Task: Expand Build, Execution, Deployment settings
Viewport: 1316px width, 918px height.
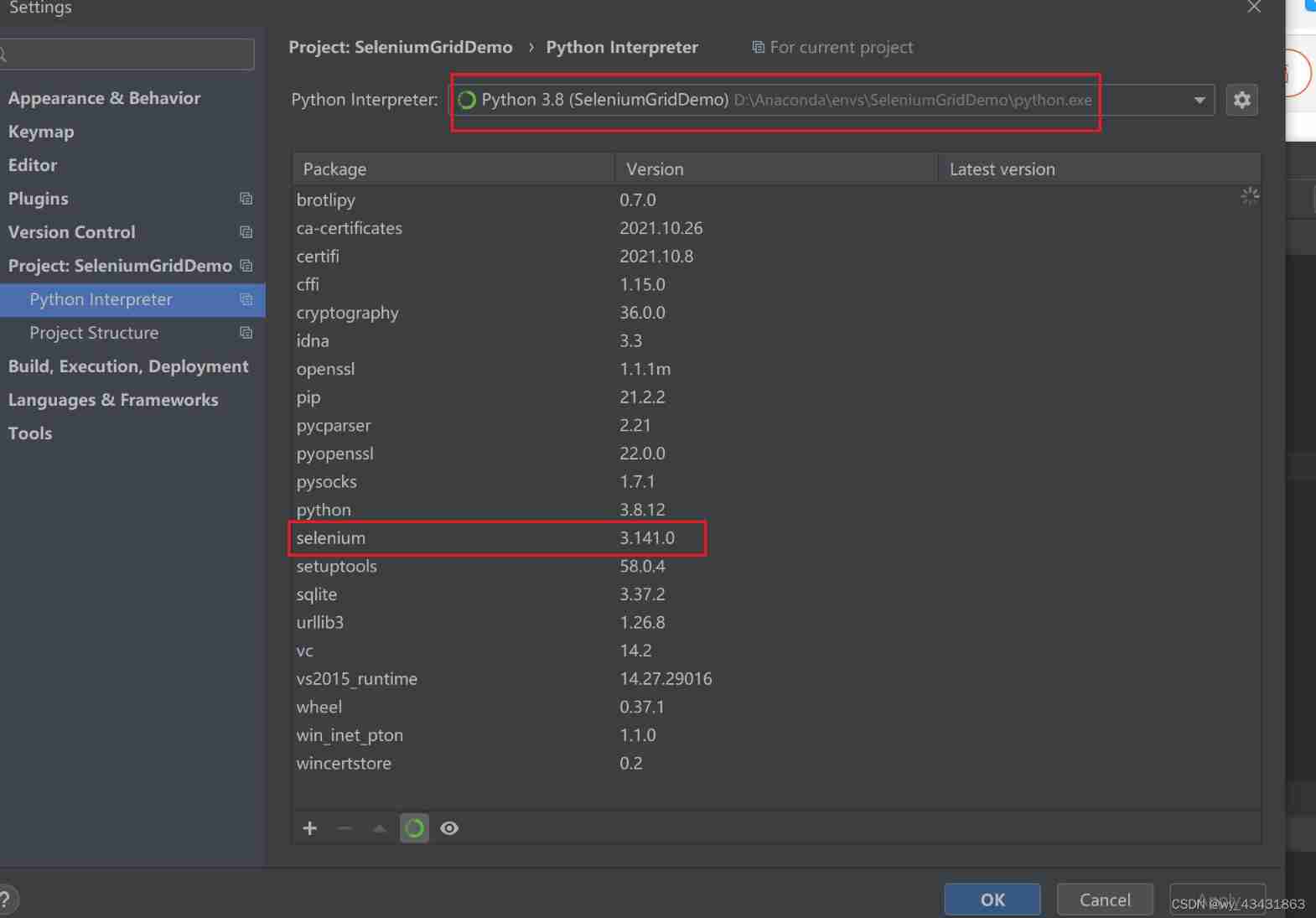Action: click(x=128, y=366)
